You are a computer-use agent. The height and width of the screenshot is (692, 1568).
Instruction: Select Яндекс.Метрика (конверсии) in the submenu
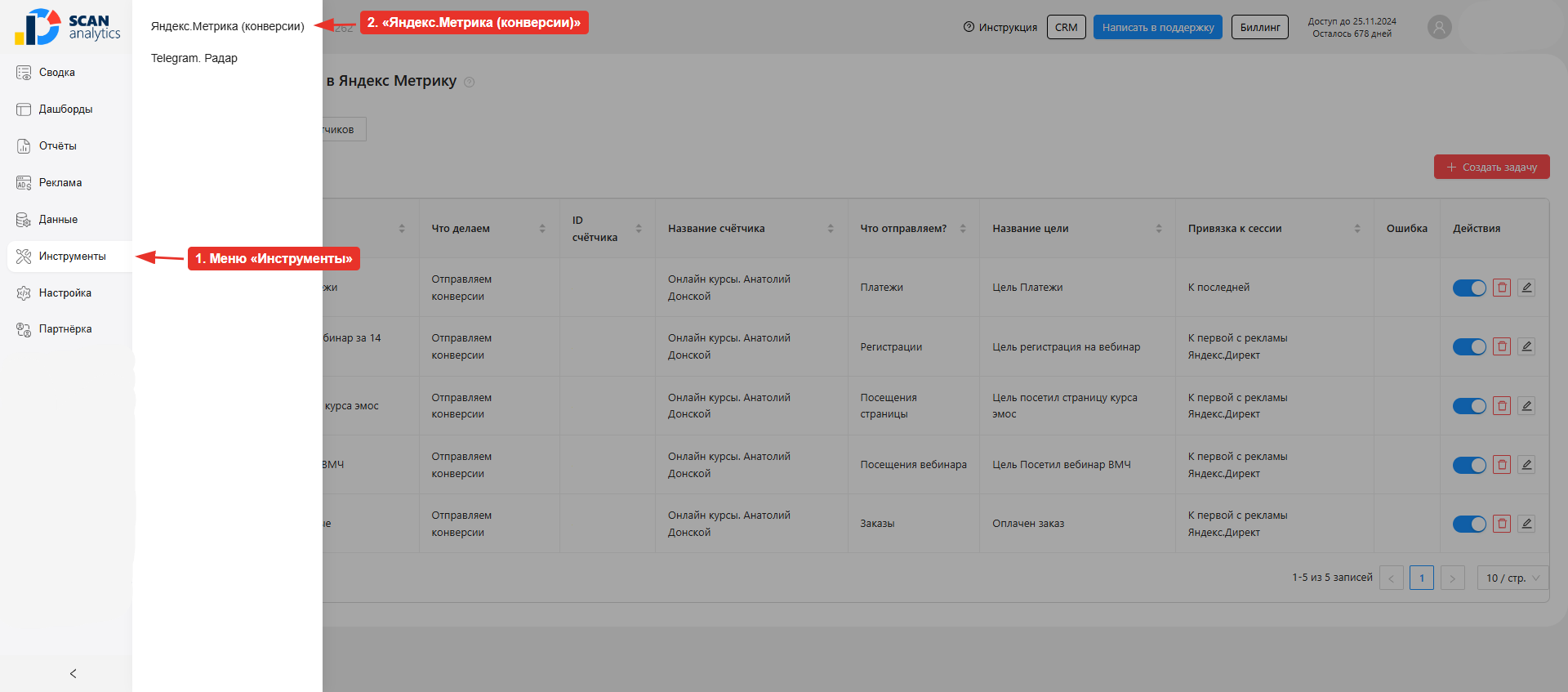tap(227, 26)
